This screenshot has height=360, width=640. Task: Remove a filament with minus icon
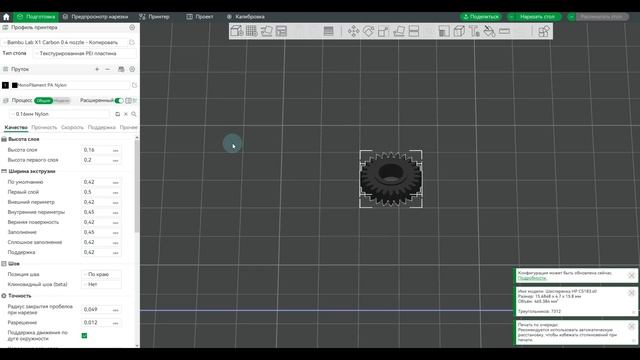[108, 69]
